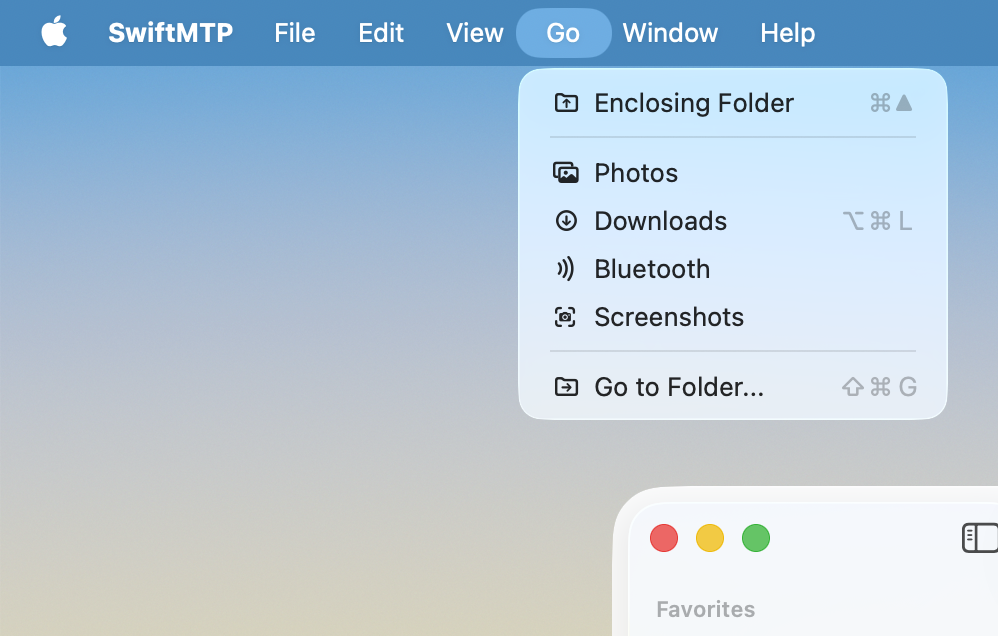The width and height of the screenshot is (998, 636).
Task: Click the Bluetooth waves icon
Action: (x=566, y=269)
